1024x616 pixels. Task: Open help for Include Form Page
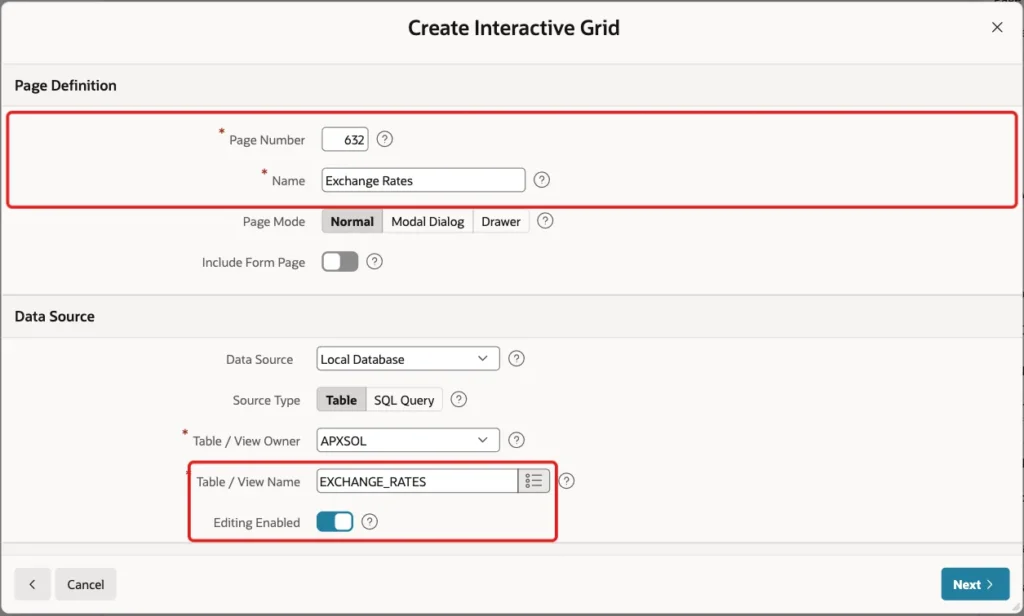[x=374, y=261]
